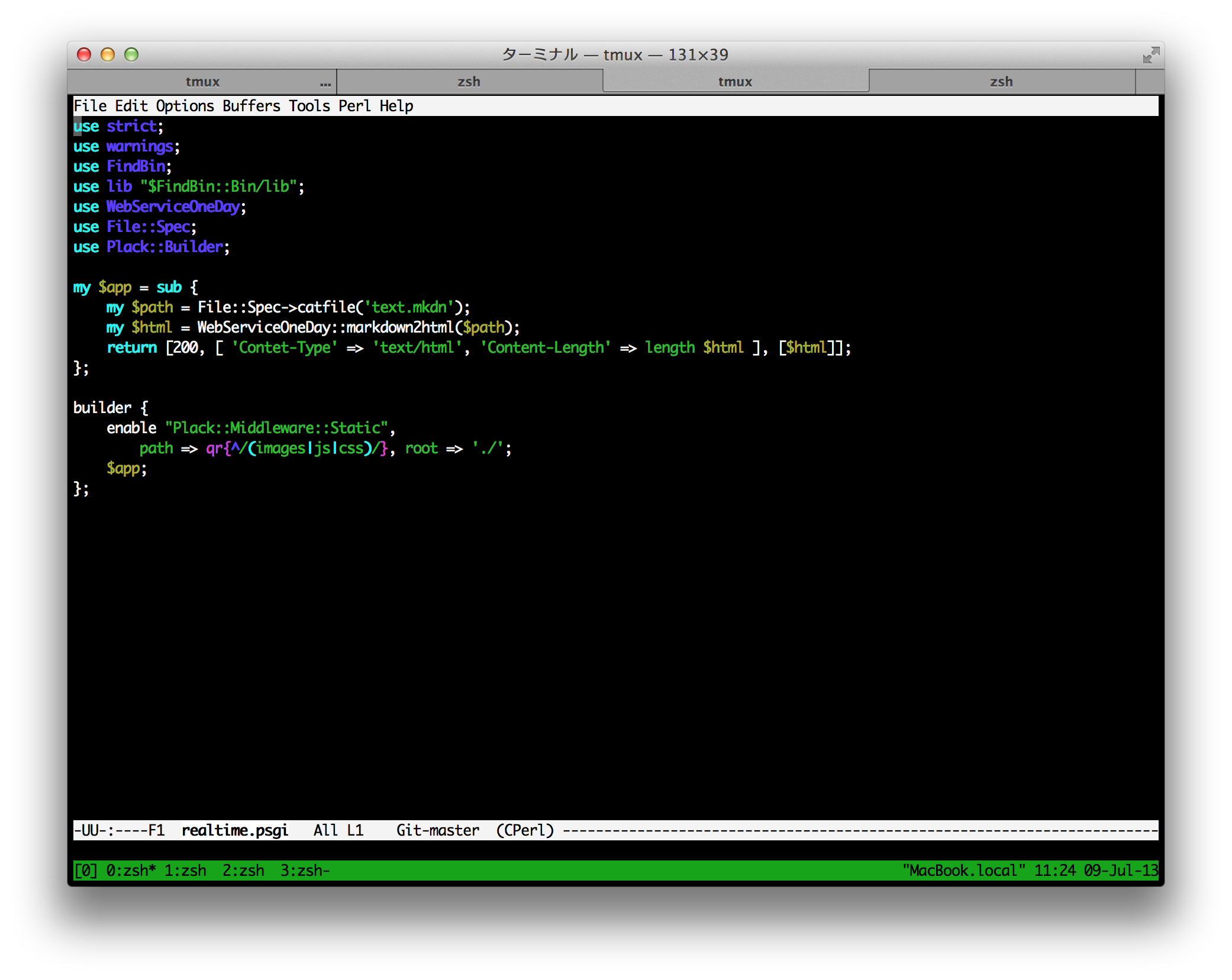1232x980 pixels.
Task: Open the Perl menu
Action: pyautogui.click(x=355, y=106)
